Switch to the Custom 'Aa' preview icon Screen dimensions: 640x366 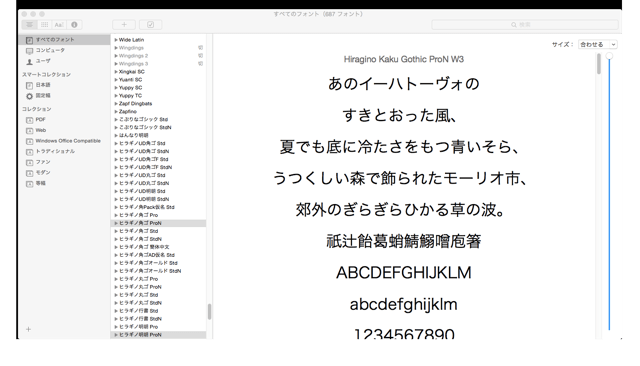(59, 25)
